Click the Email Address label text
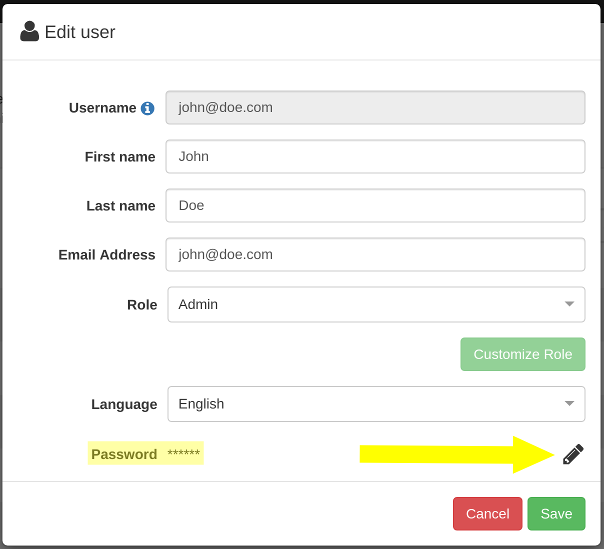 107,255
